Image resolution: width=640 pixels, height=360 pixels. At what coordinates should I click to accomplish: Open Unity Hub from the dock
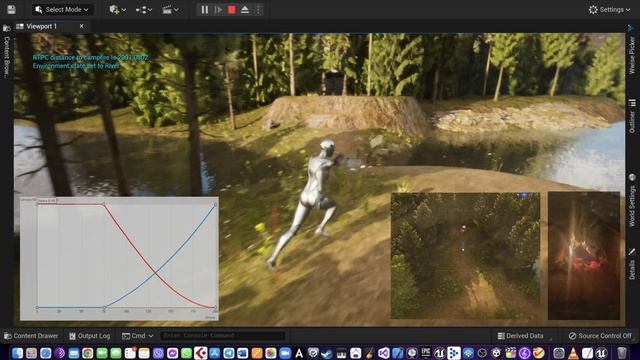(x=496, y=353)
